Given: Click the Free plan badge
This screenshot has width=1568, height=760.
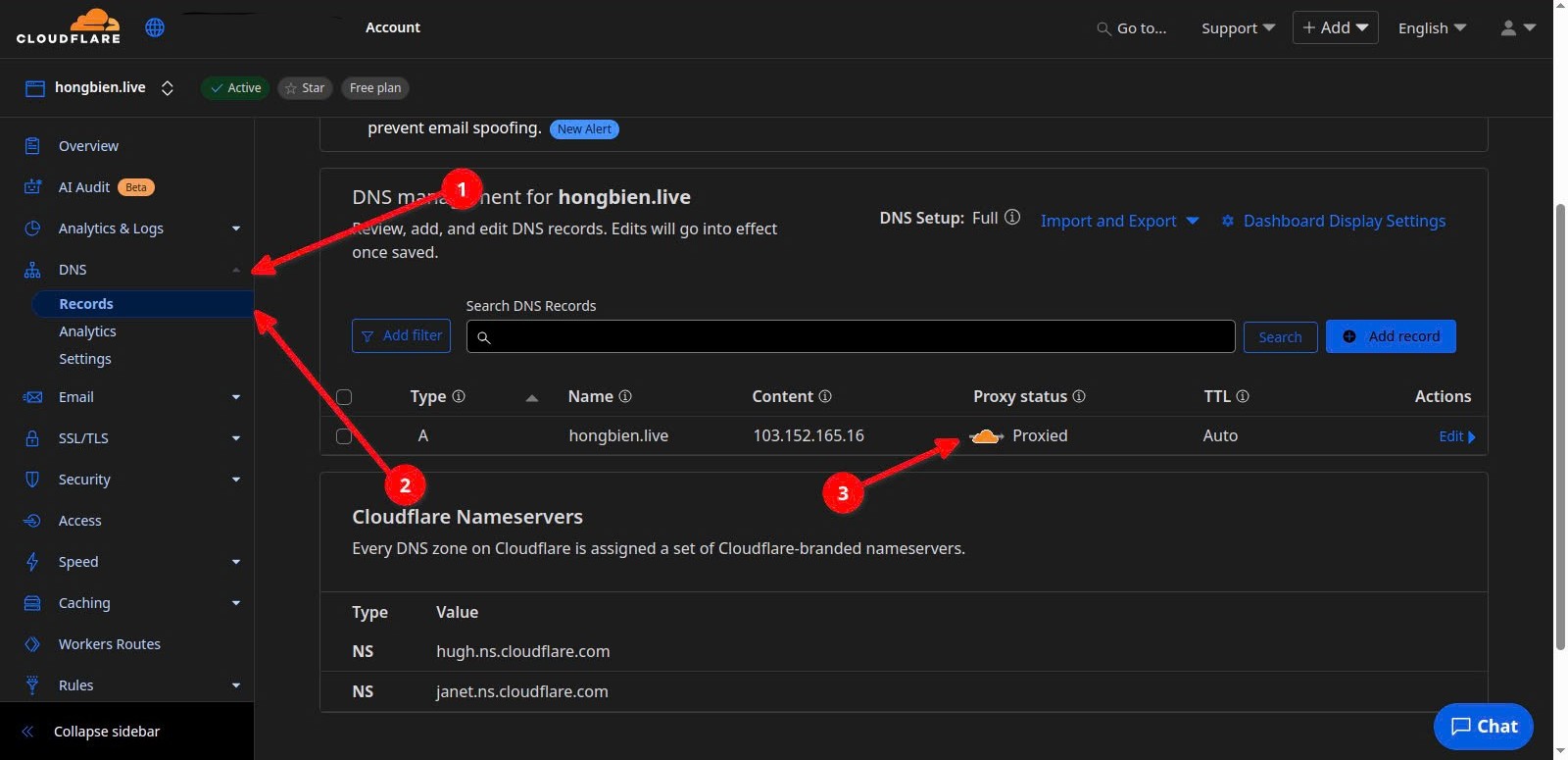Looking at the screenshot, I should (x=375, y=88).
